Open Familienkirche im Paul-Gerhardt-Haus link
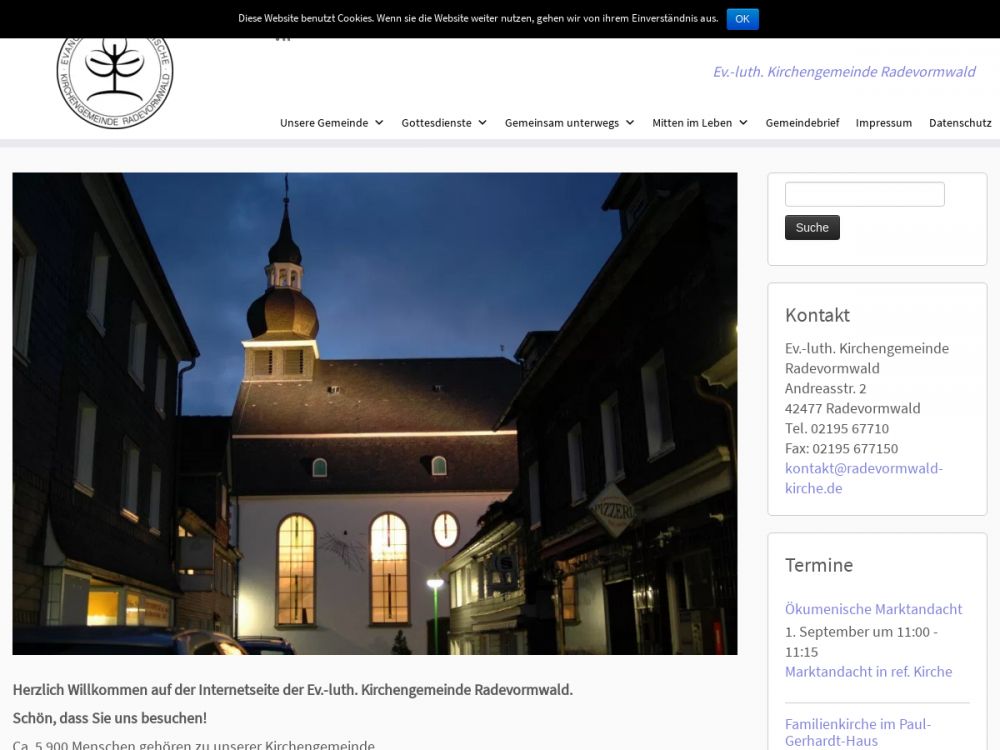The height and width of the screenshot is (750, 1000). 857,732
